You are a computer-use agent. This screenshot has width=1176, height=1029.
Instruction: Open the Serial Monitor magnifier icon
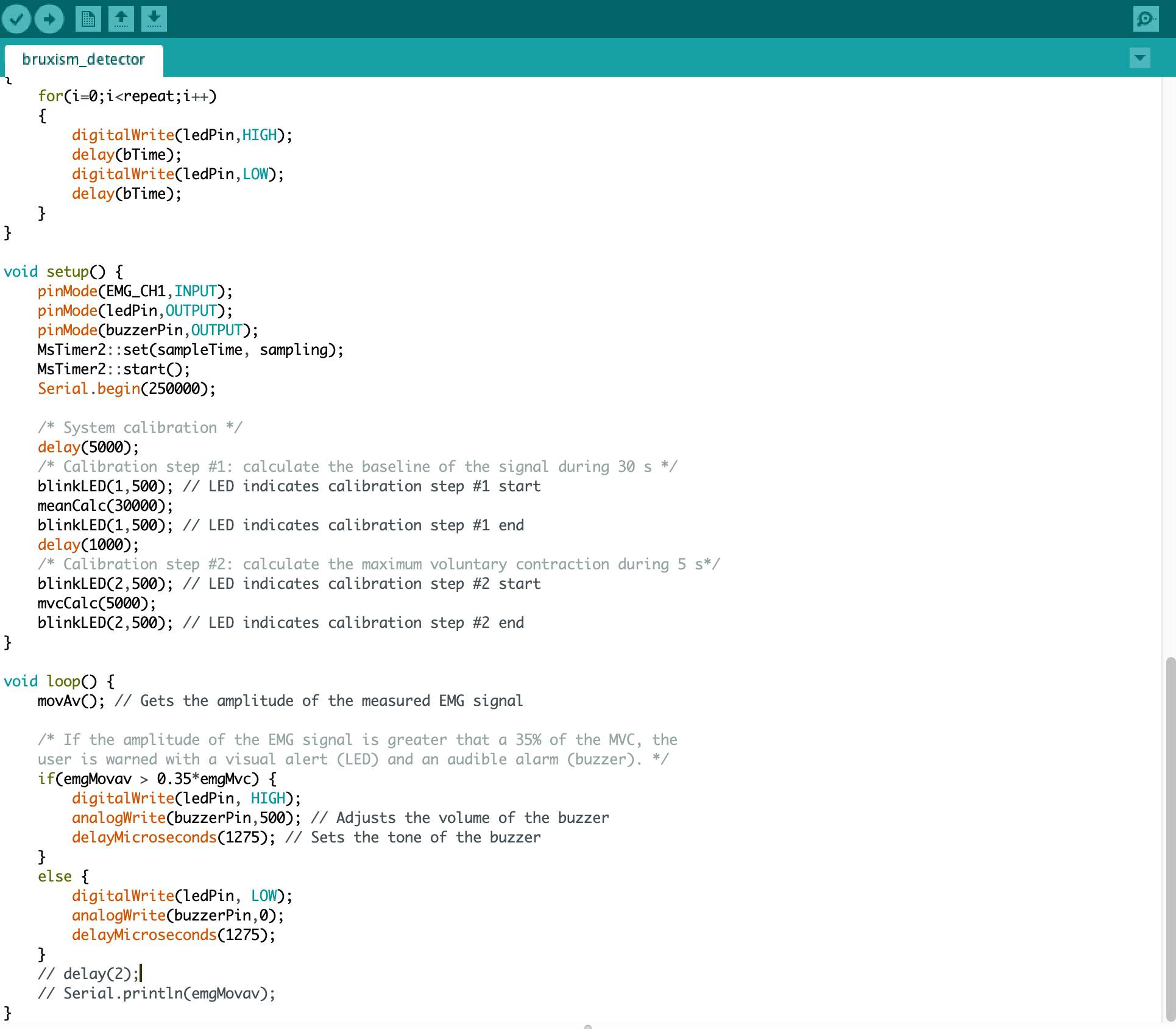[x=1146, y=19]
